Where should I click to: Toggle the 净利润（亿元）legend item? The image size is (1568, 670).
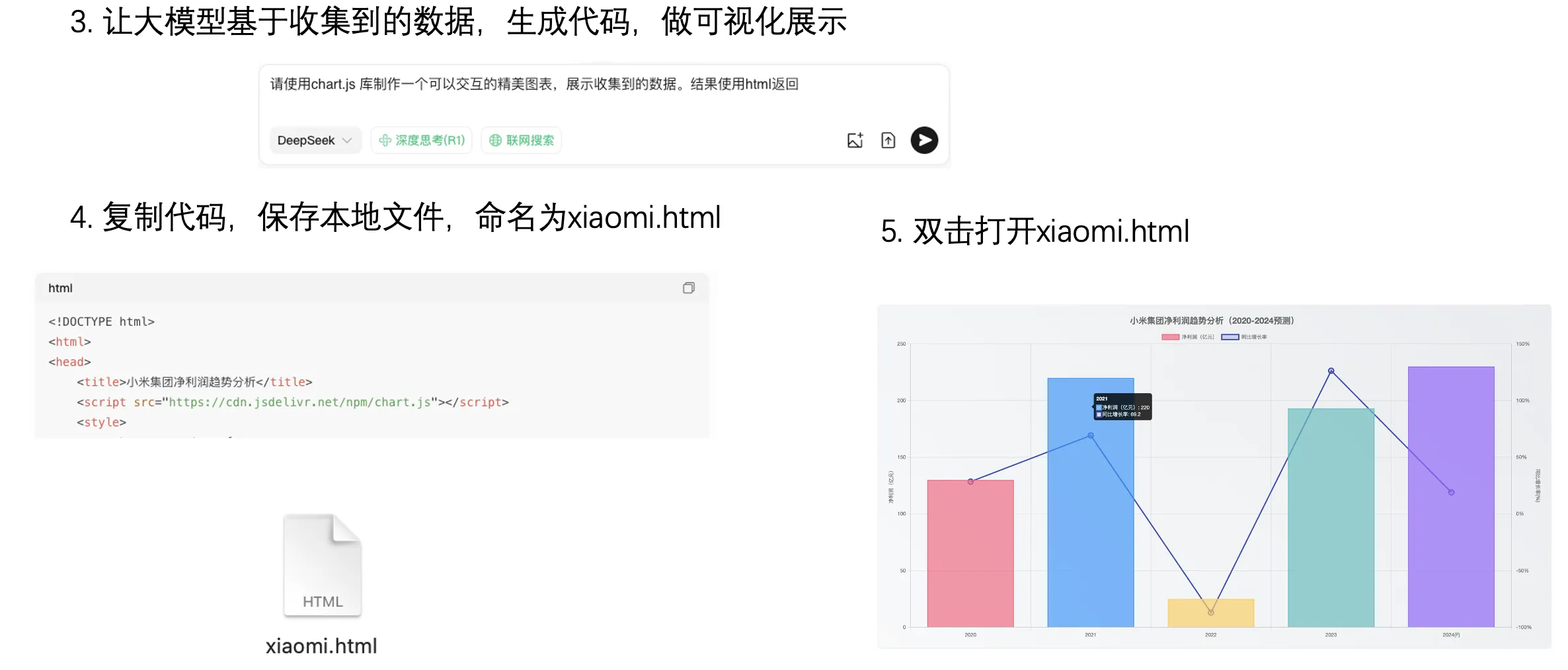point(1198,337)
